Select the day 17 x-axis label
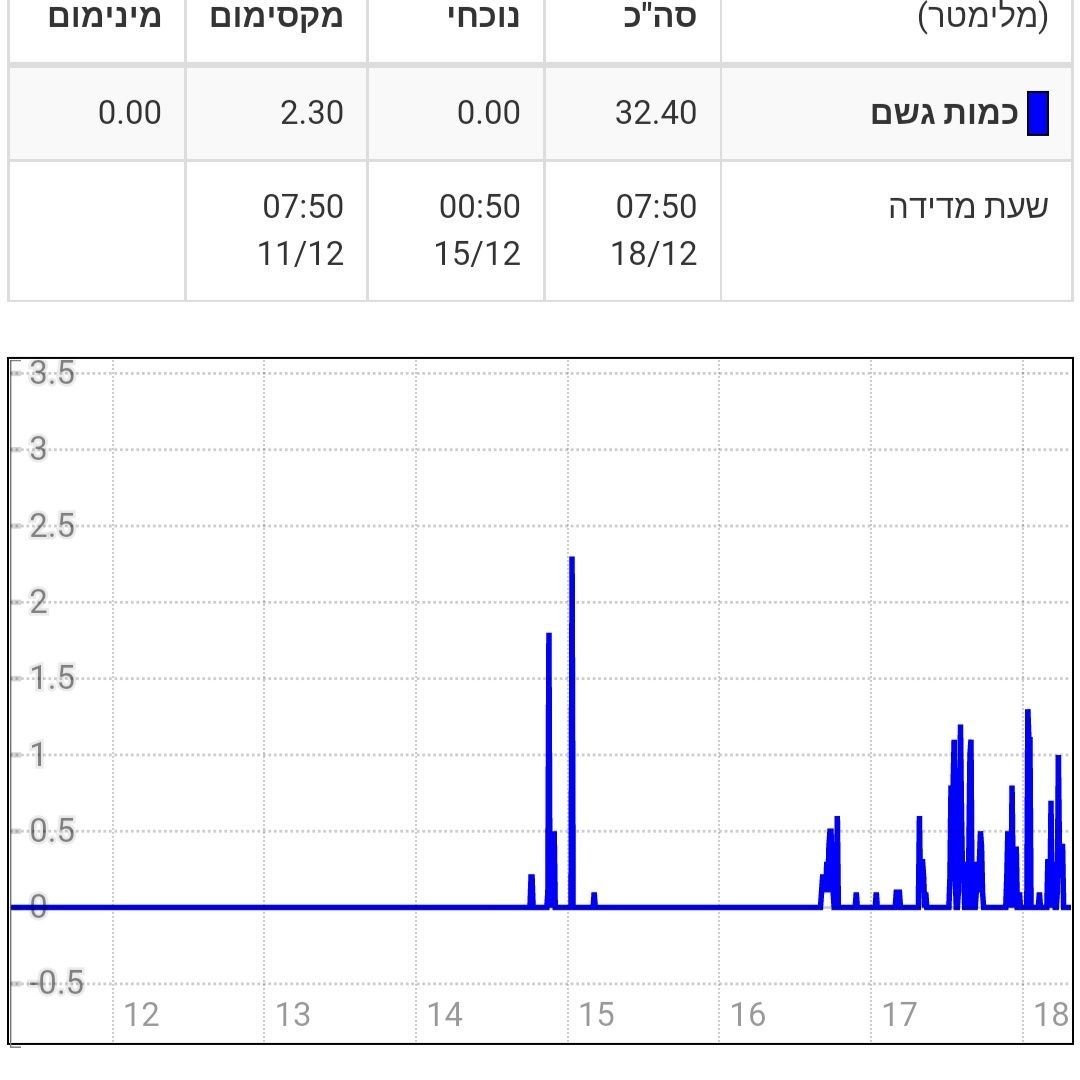1080x1080 pixels. 899,1015
